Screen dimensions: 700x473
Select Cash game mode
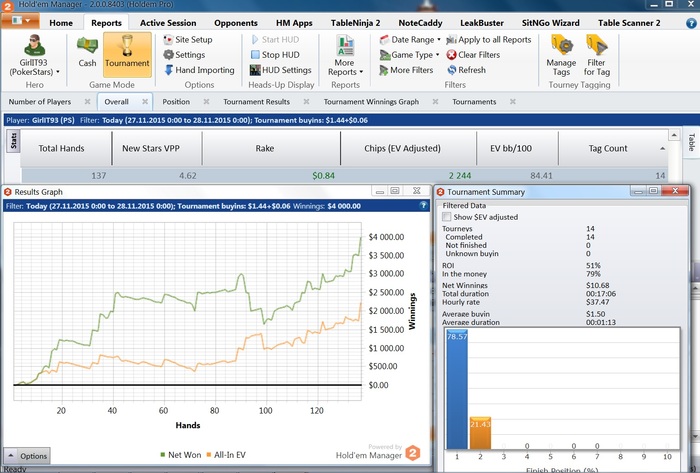[x=87, y=52]
